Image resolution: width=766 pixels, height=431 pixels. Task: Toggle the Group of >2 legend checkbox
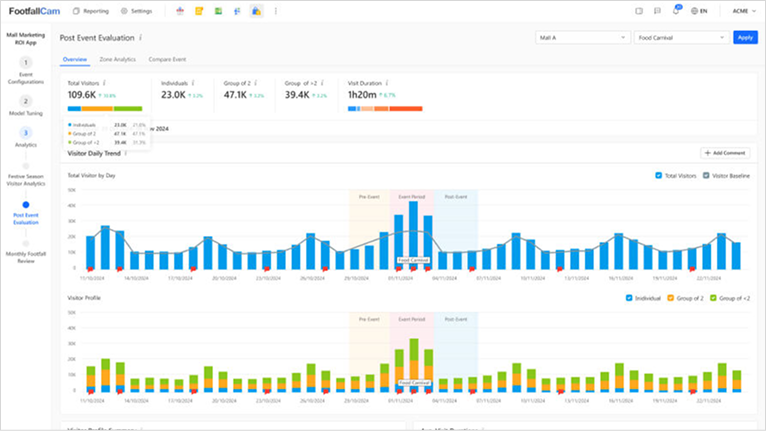[713, 298]
